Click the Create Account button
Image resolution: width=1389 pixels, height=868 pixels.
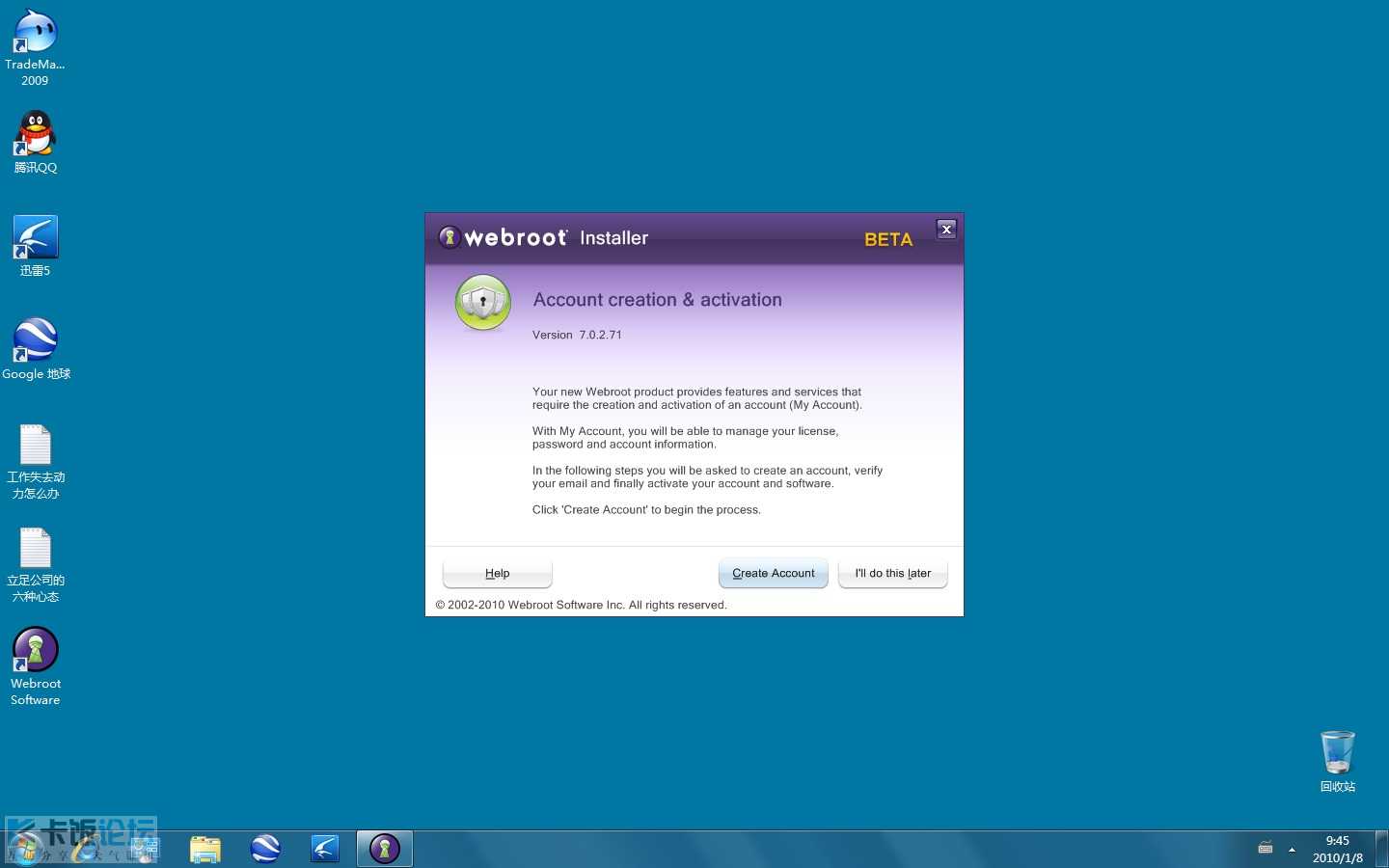click(x=773, y=573)
